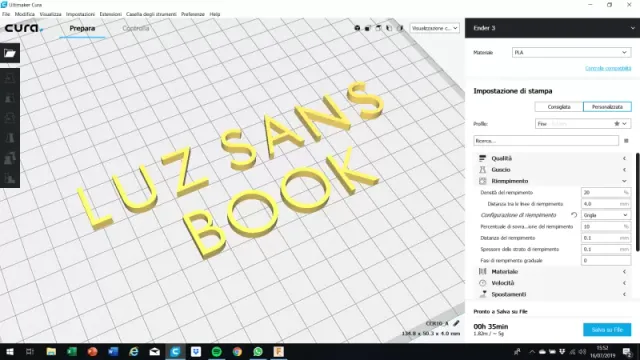This screenshot has width=640, height=360.
Task: Click the Percentuale di sovrapposizione del riempimento field
Action: tap(606, 226)
